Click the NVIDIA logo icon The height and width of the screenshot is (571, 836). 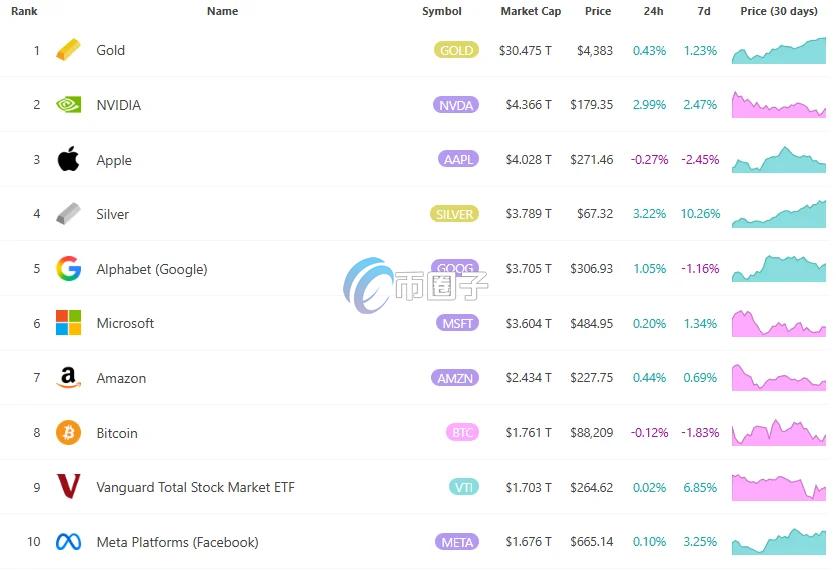point(68,105)
